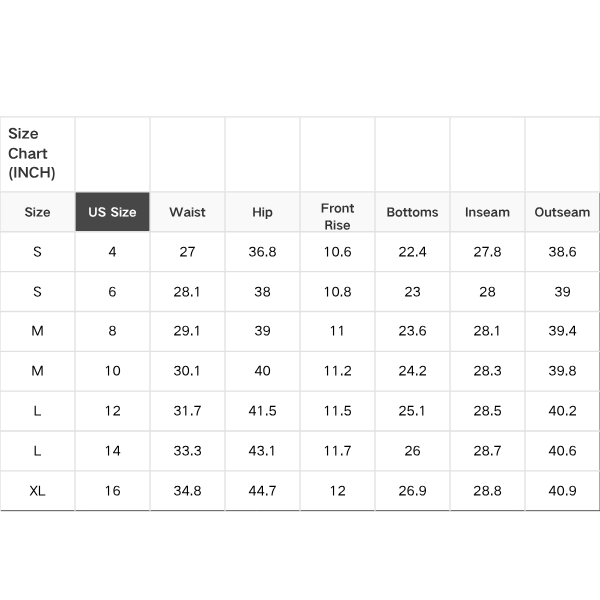Click US size 4 cell
600x600 pixels.
pyautogui.click(x=112, y=252)
